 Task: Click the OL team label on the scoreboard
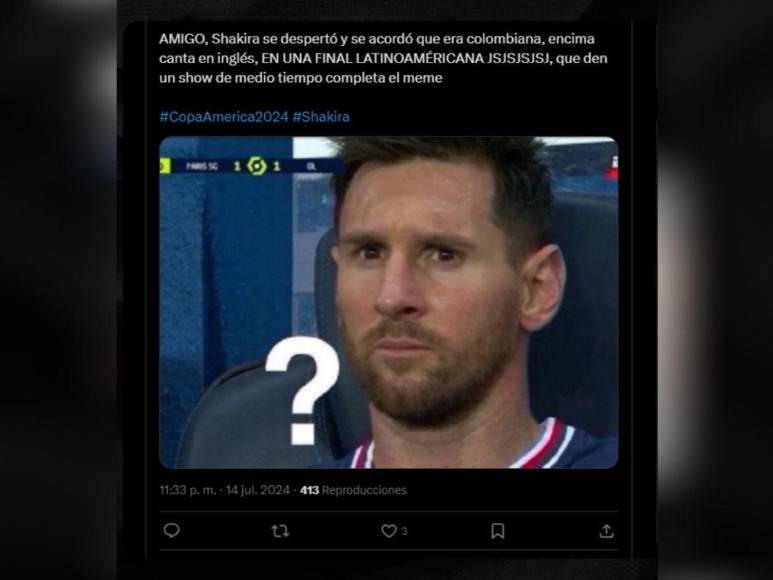(312, 167)
